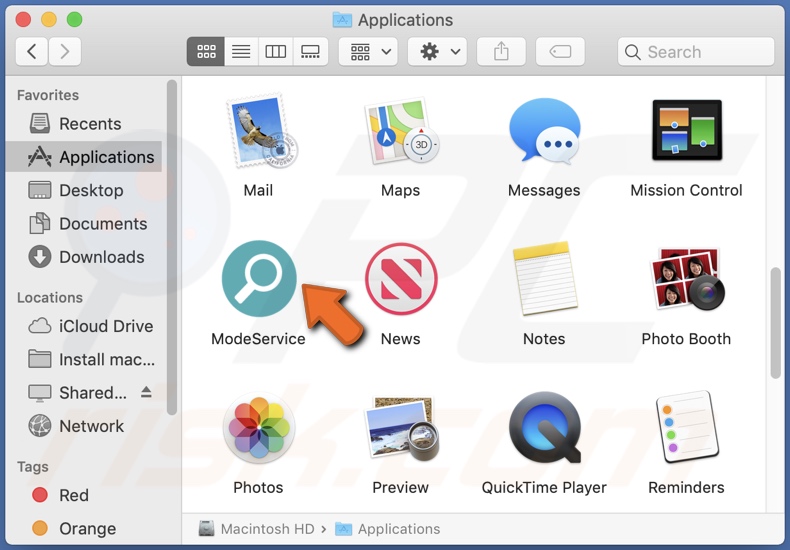
Task: Open iCloud Drive in the sidebar
Action: (84, 326)
